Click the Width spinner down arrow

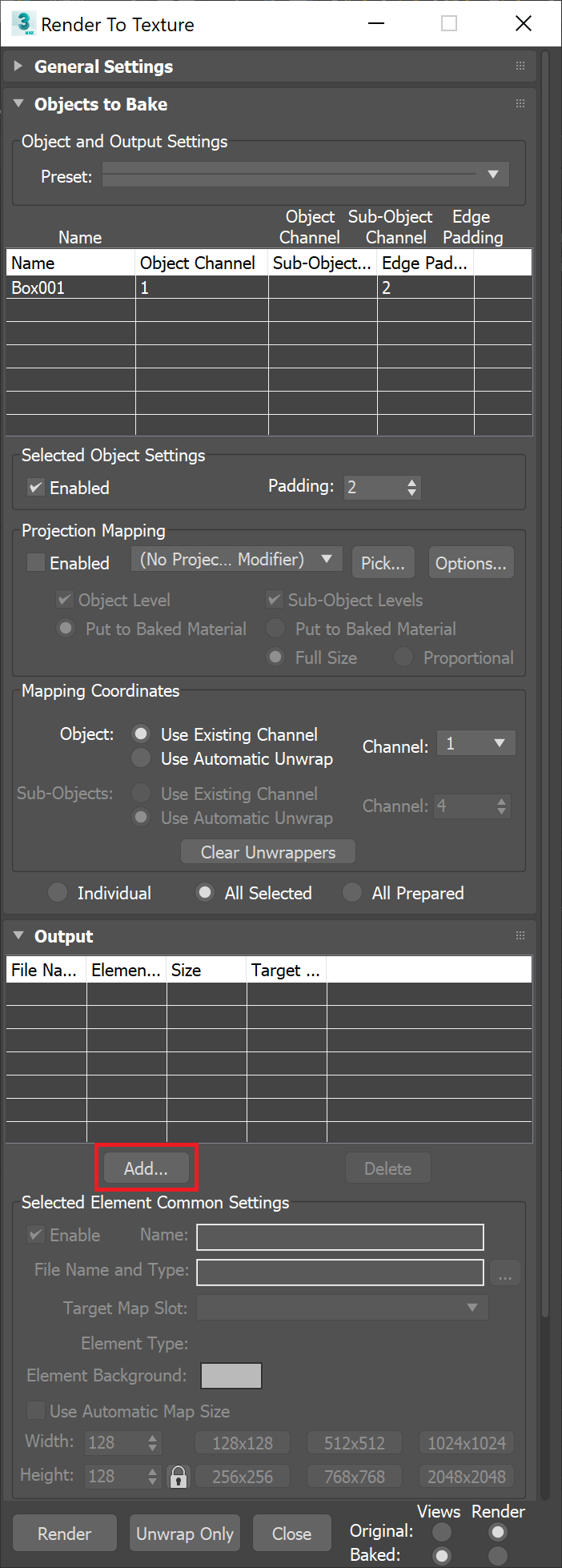tap(153, 1446)
